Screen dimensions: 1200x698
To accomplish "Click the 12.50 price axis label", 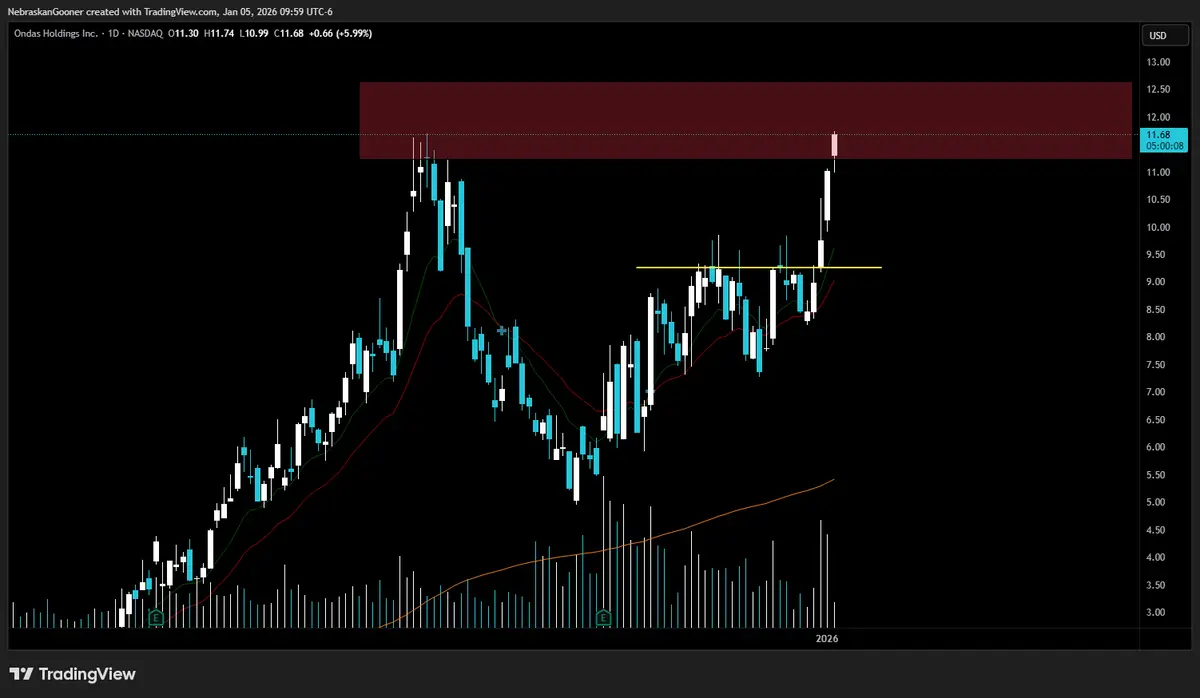I will (x=1158, y=90).
